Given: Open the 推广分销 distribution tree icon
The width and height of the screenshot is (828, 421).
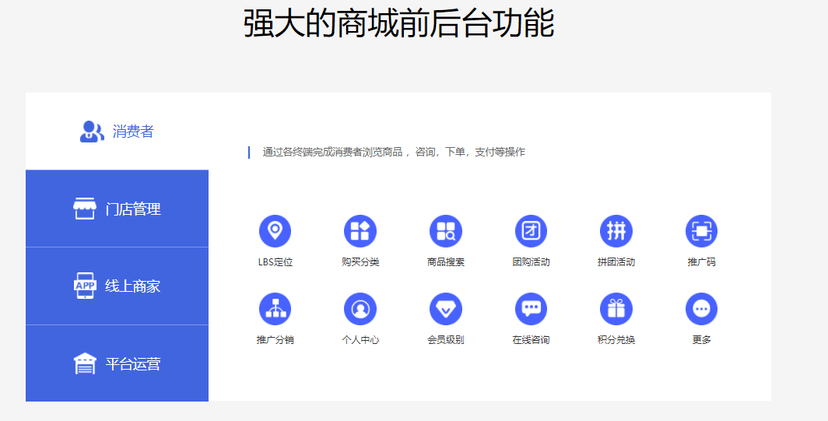Looking at the screenshot, I should coord(275,309).
